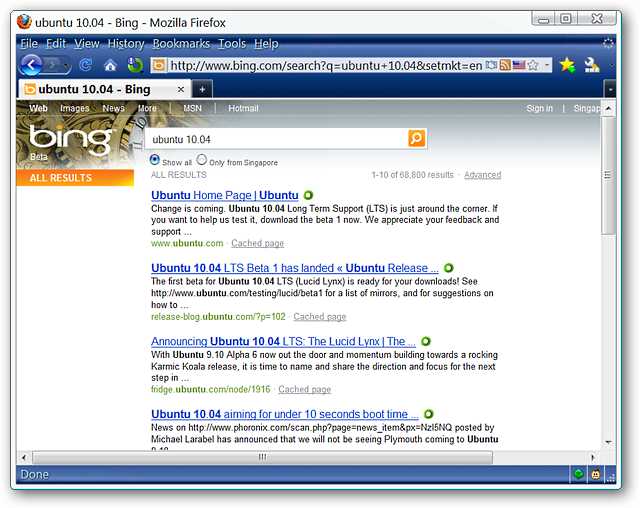Image resolution: width=640 pixels, height=508 pixels.
Task: Open Cached page for fridge.ubuntu.com
Action: click(x=304, y=390)
